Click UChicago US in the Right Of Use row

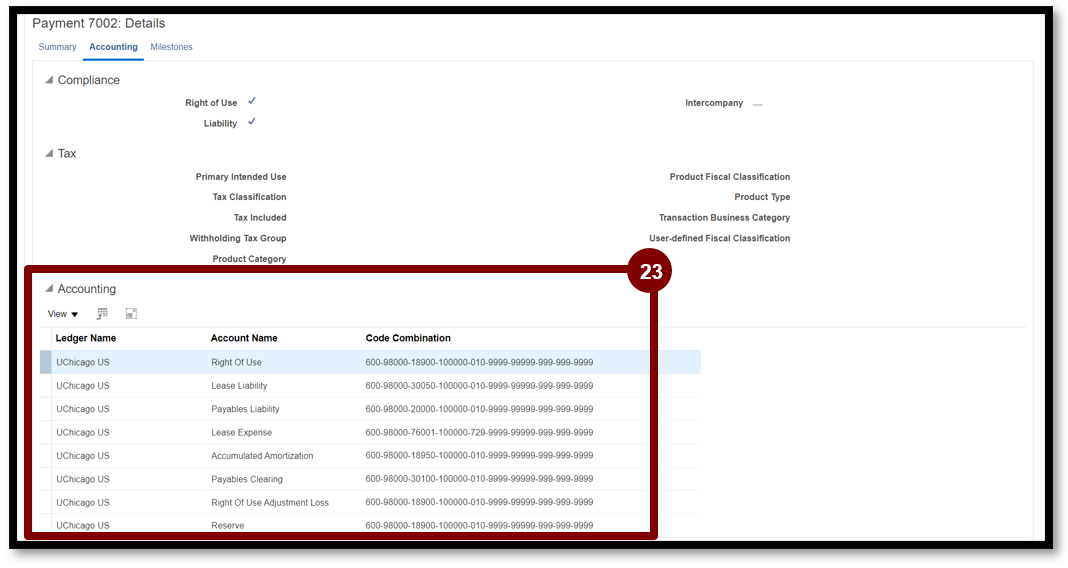[x=82, y=362]
